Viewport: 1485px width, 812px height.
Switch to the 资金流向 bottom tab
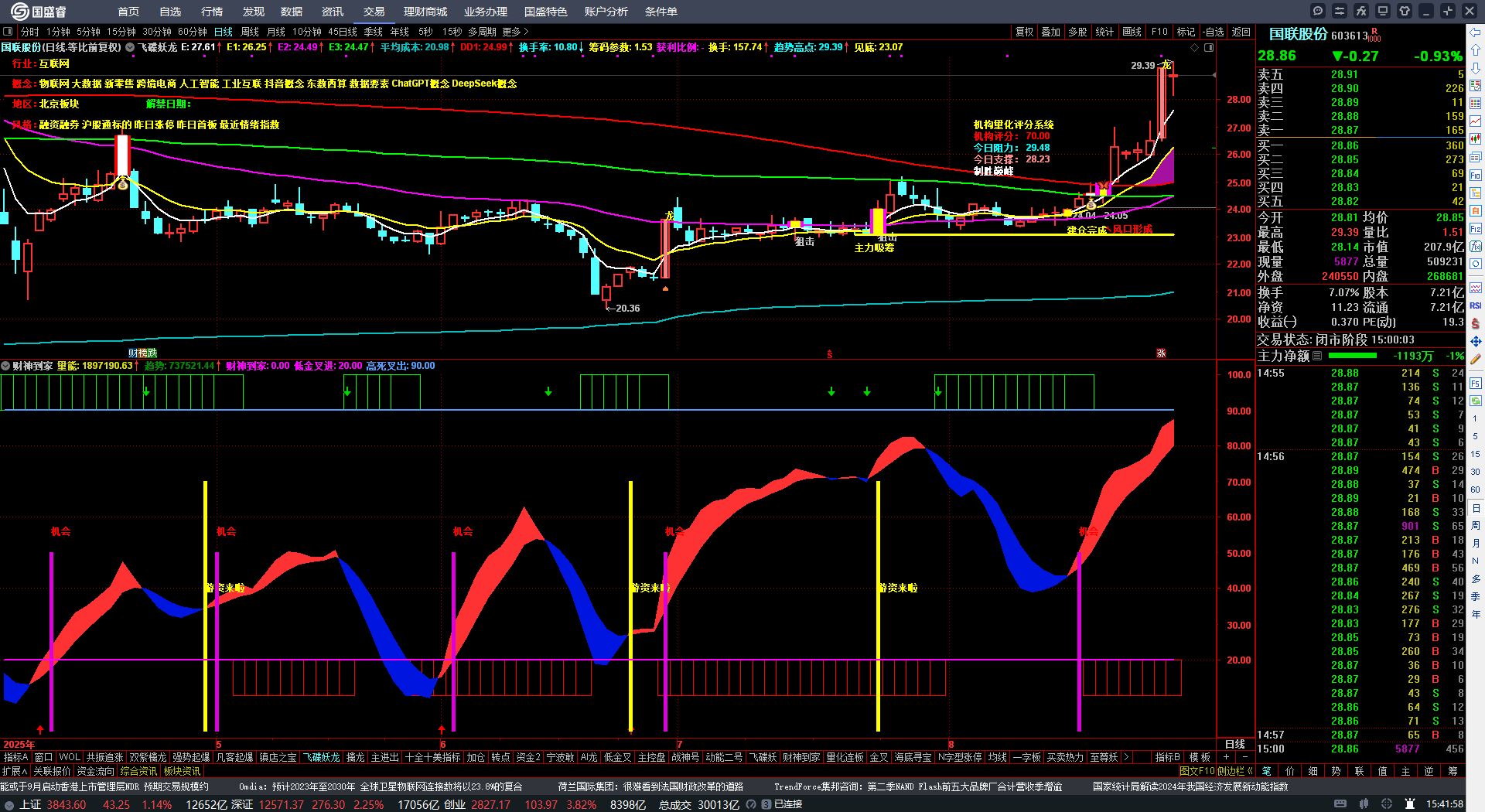tap(95, 771)
